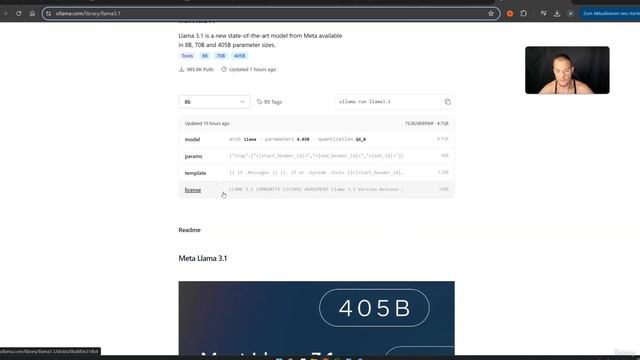Select the 70B tag badge
640x360 pixels.
220,56
